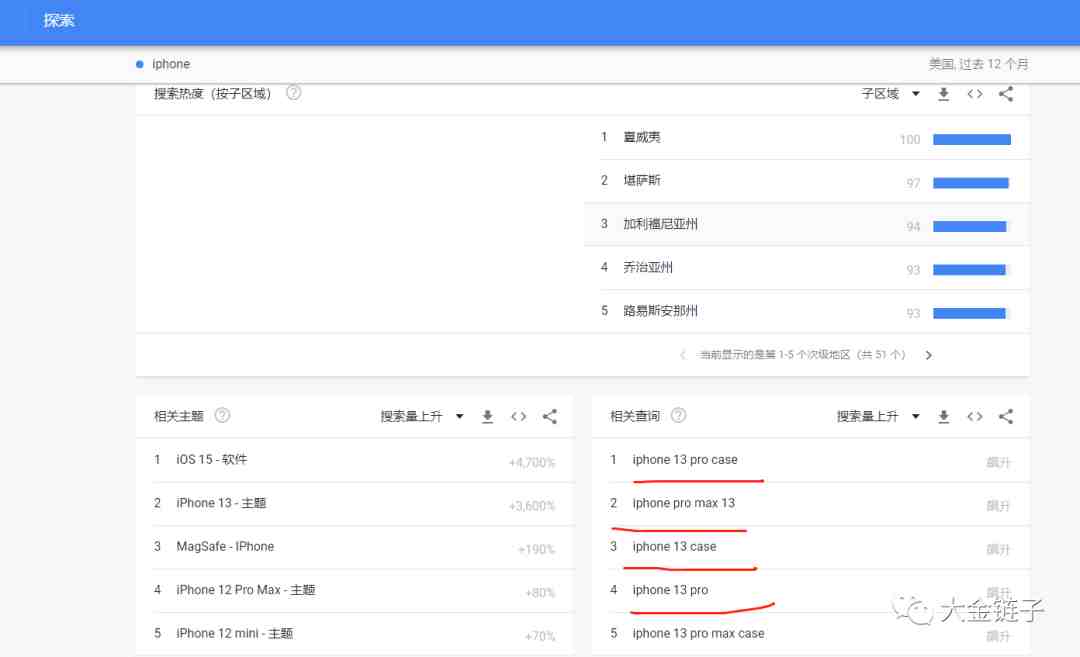This screenshot has height=657, width=1080.
Task: Download the 相关查询 data
Action: tap(943, 417)
